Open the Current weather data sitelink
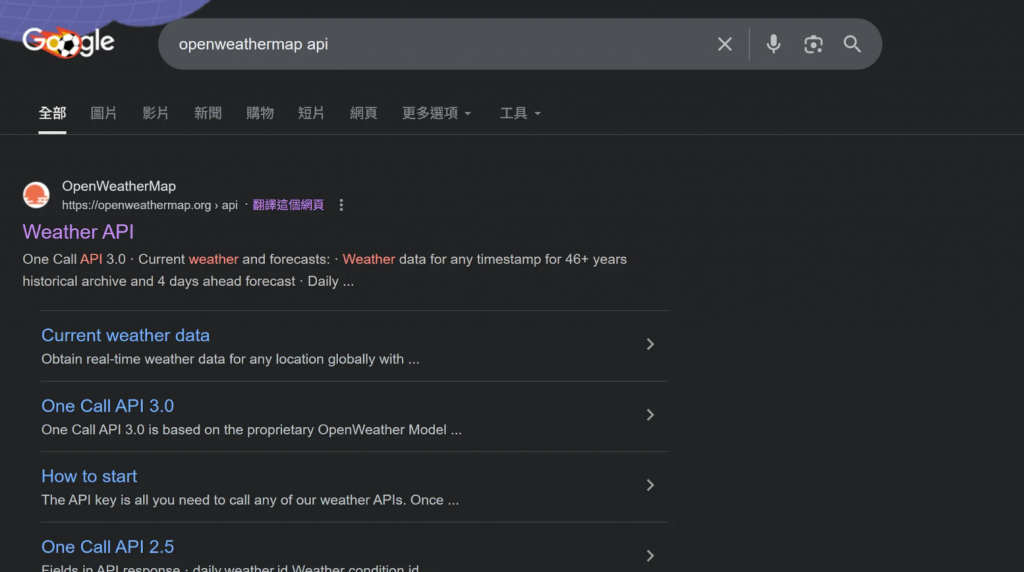The width and height of the screenshot is (1024, 572). [x=125, y=335]
